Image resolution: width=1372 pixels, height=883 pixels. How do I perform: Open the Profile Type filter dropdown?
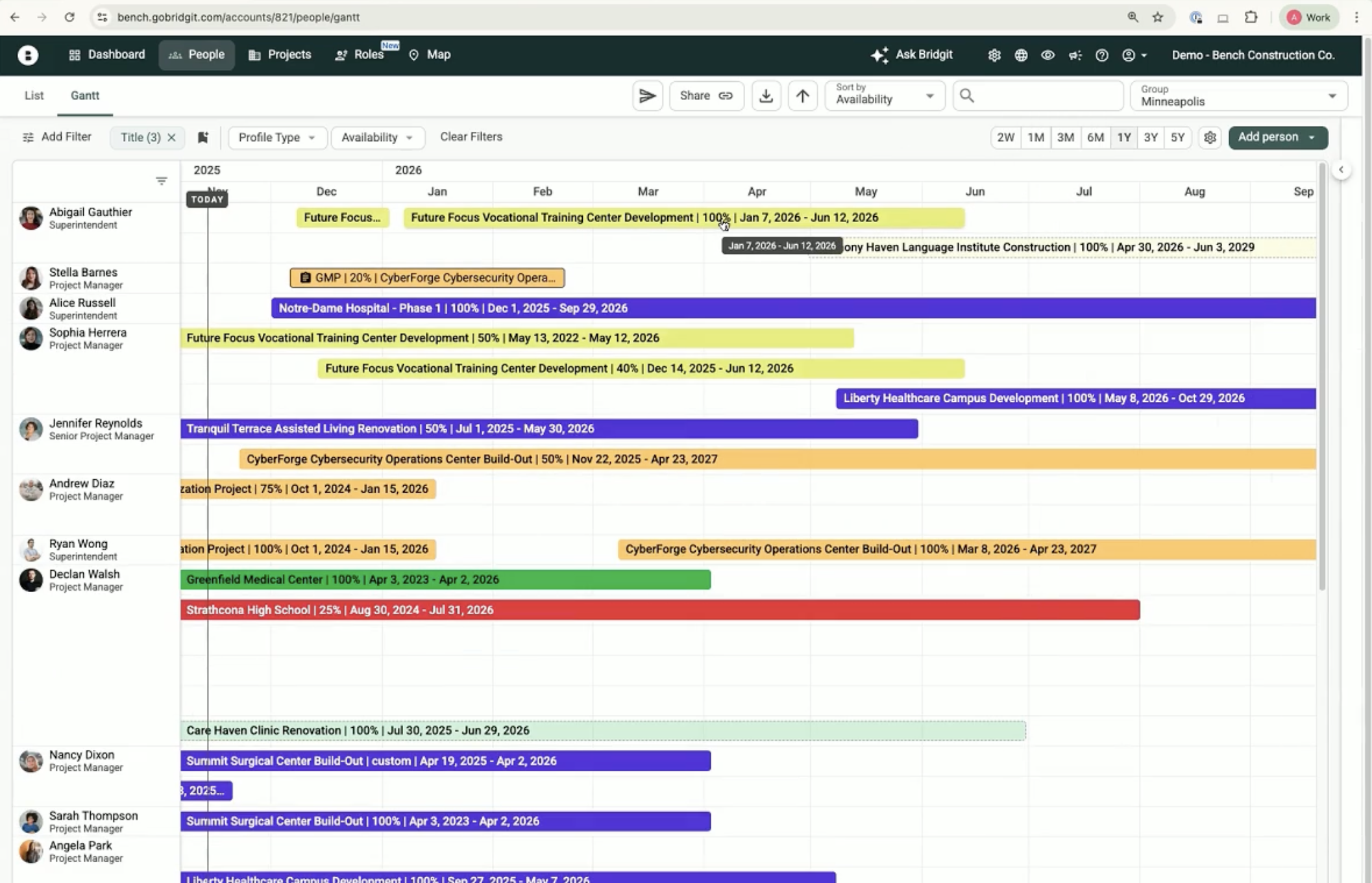(x=277, y=138)
